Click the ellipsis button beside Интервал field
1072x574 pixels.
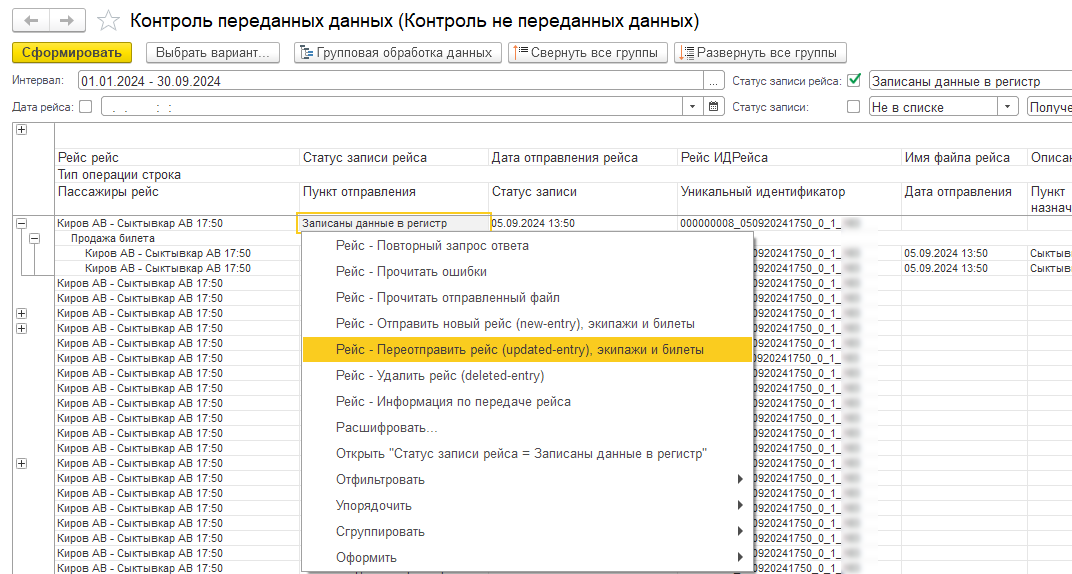pyautogui.click(x=714, y=81)
